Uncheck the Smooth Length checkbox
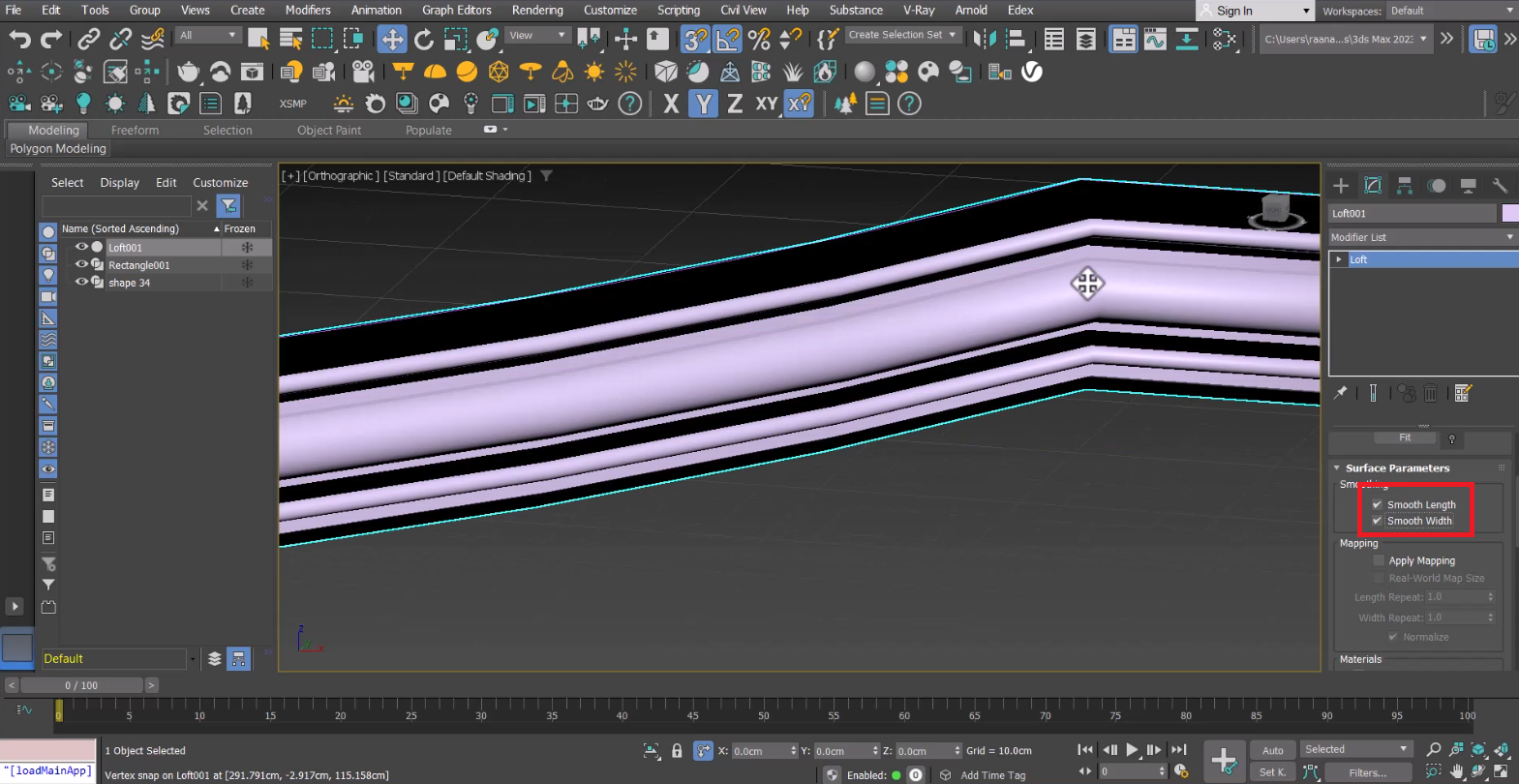The image size is (1519, 784). click(x=1377, y=504)
